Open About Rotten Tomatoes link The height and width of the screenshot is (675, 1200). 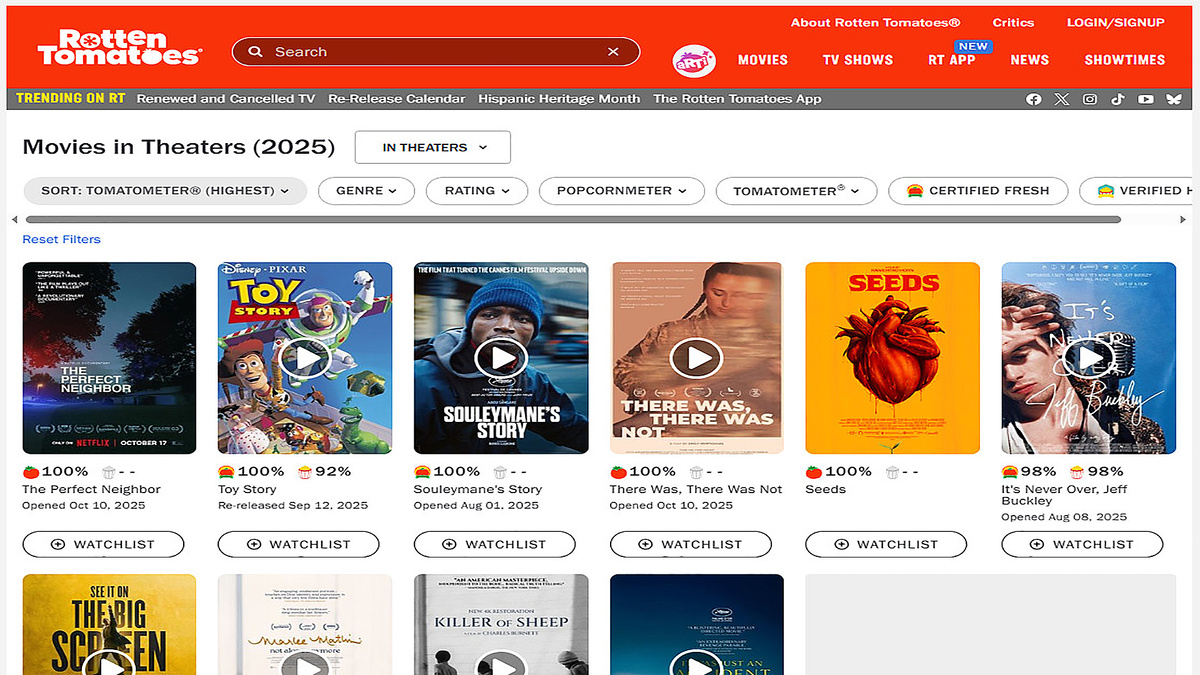click(875, 23)
